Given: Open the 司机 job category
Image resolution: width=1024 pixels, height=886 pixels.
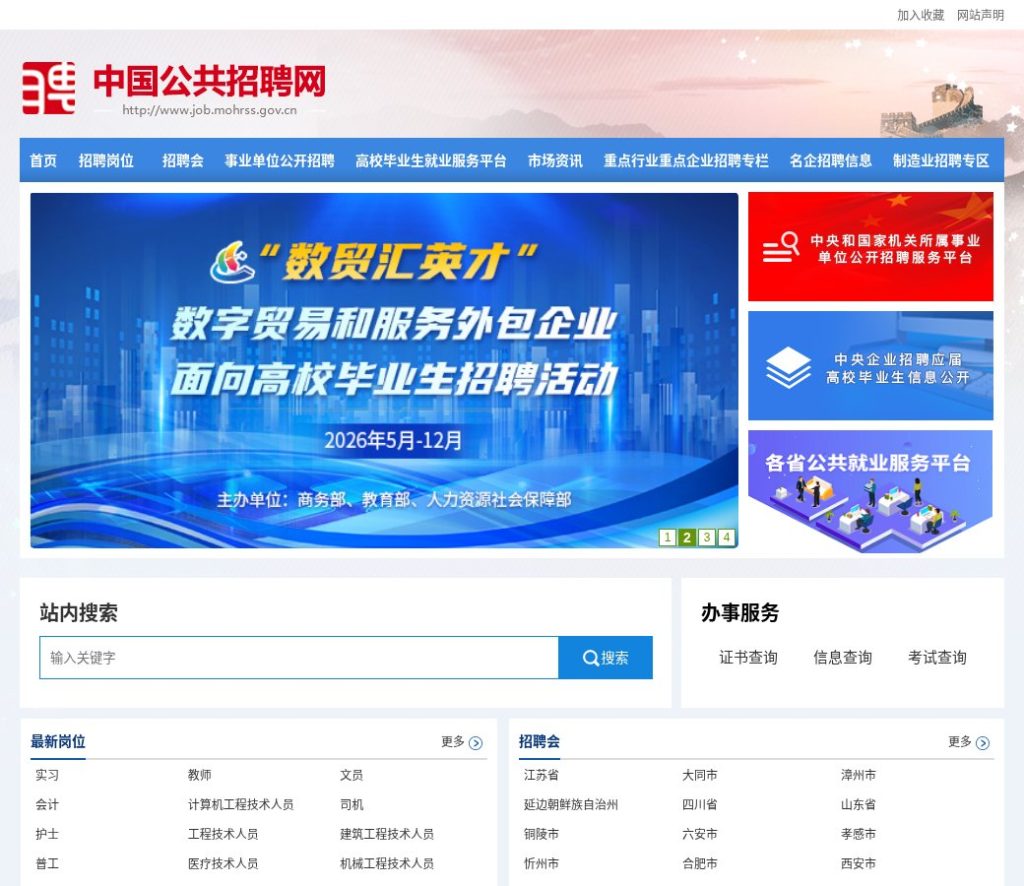Looking at the screenshot, I should (351, 804).
